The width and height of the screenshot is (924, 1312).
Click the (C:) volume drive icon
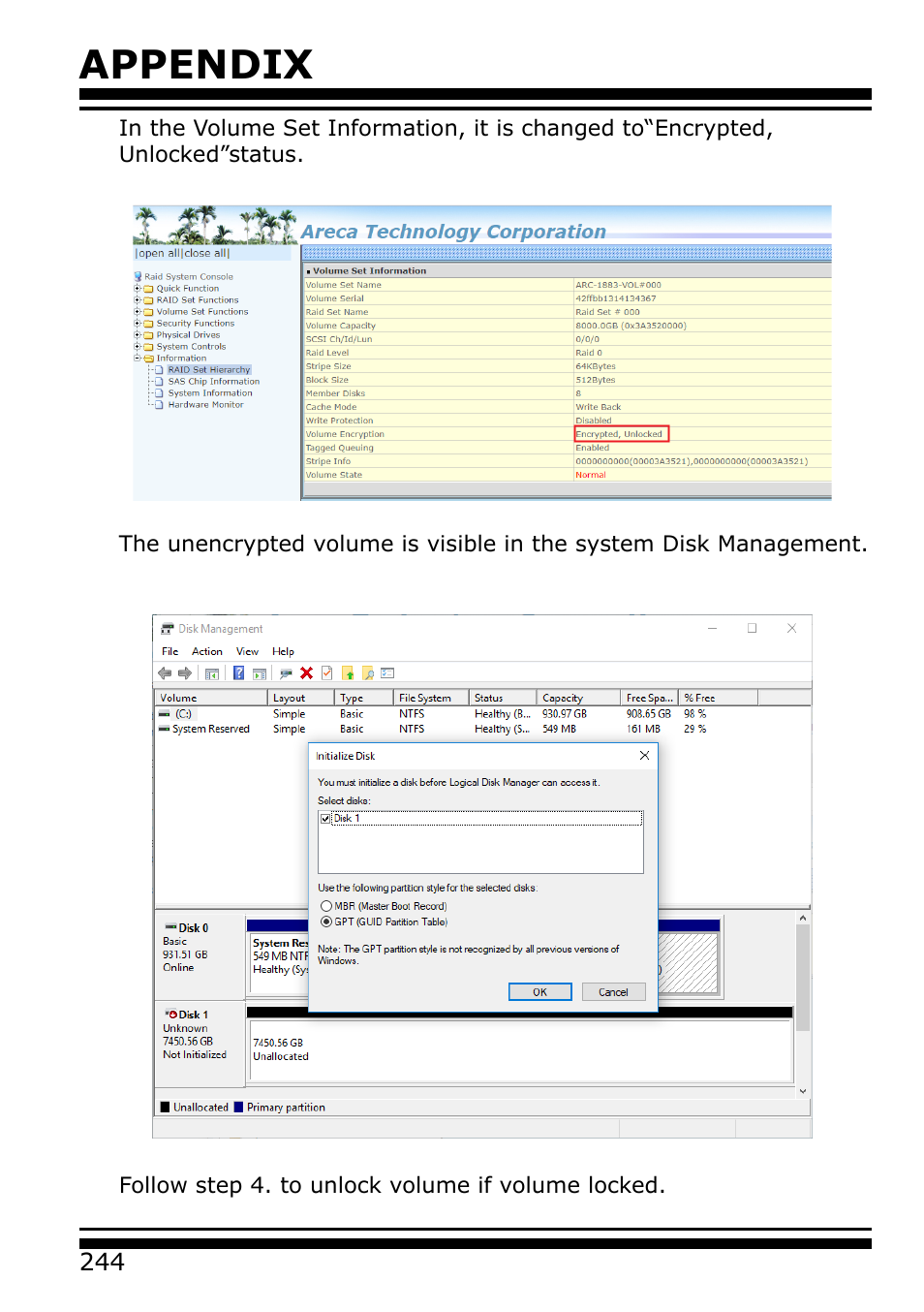(165, 714)
